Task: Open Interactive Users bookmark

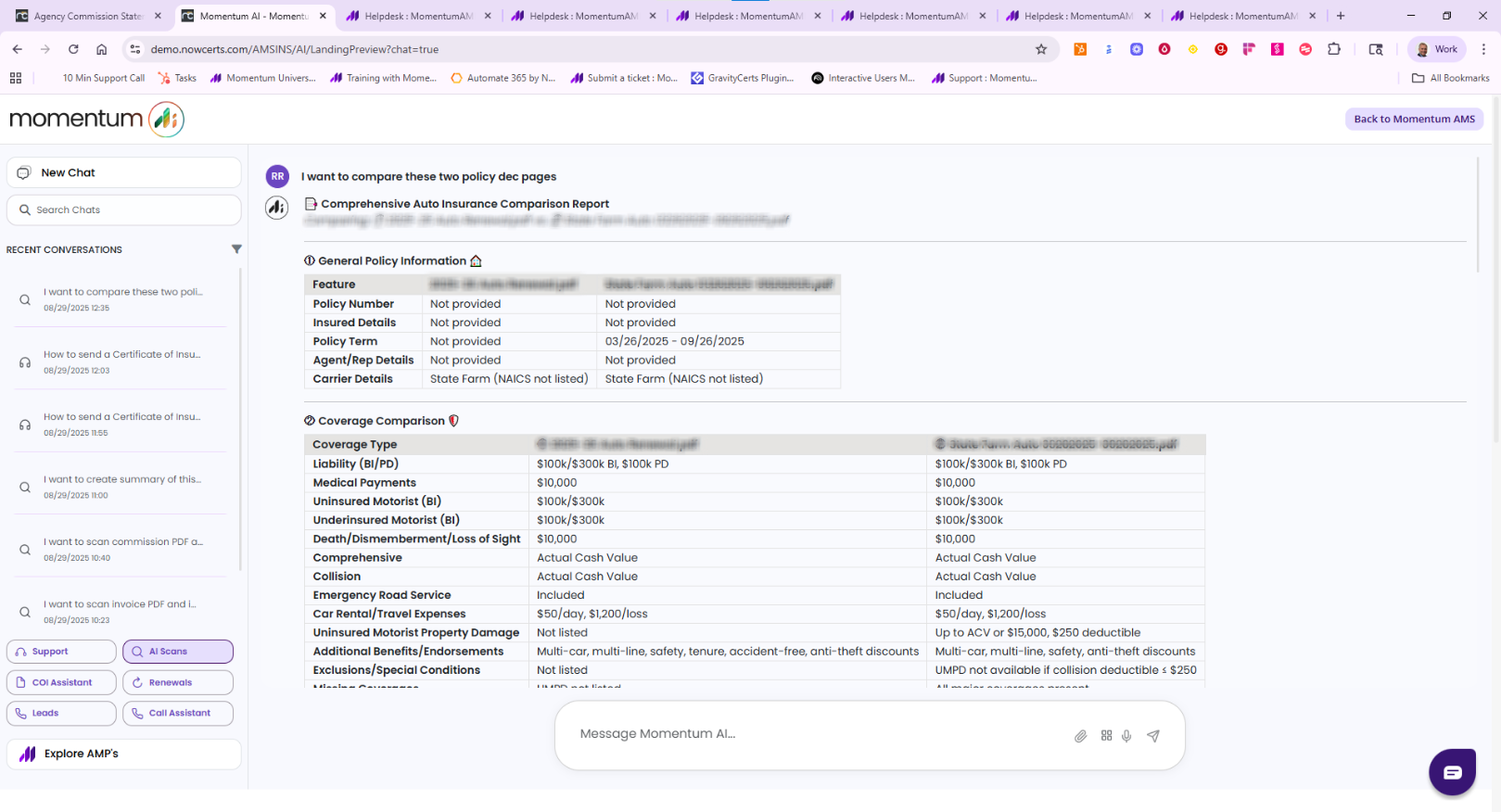Action: click(862, 78)
